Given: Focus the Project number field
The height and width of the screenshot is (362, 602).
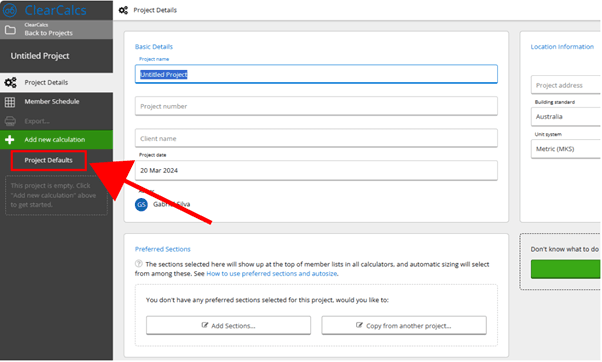Looking at the screenshot, I should pos(316,106).
